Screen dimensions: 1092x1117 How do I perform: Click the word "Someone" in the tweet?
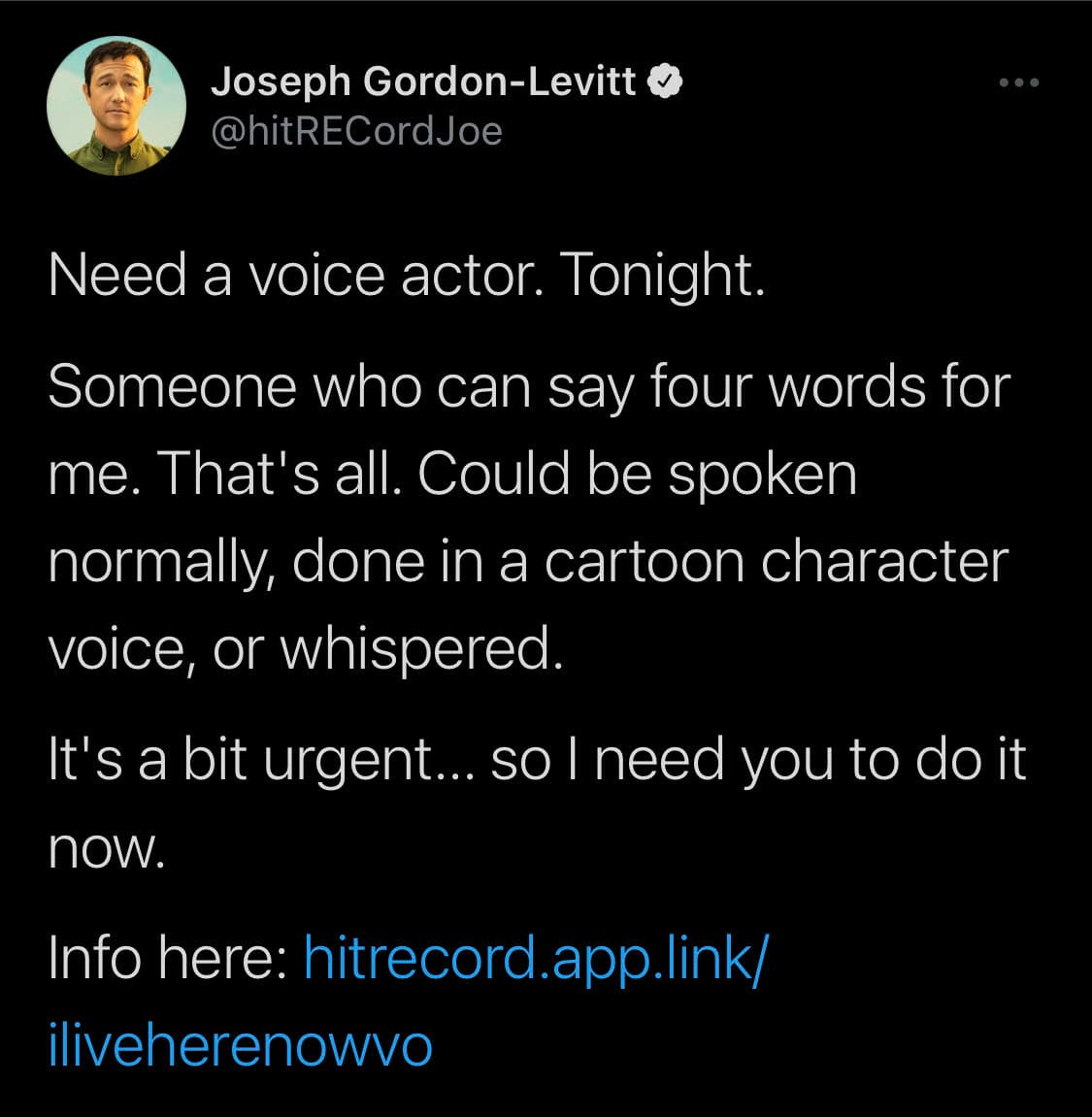point(172,386)
